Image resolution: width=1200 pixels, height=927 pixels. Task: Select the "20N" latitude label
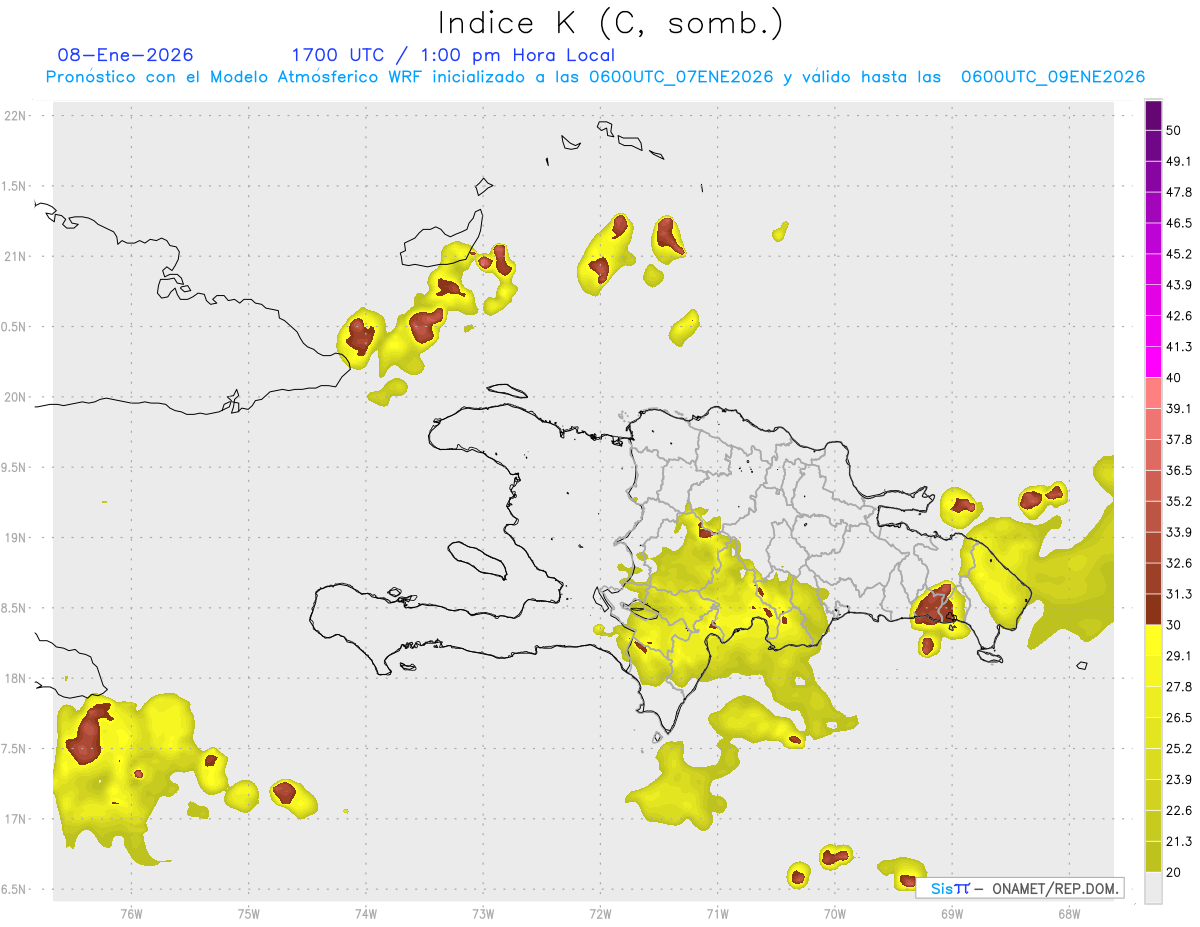(x=16, y=397)
